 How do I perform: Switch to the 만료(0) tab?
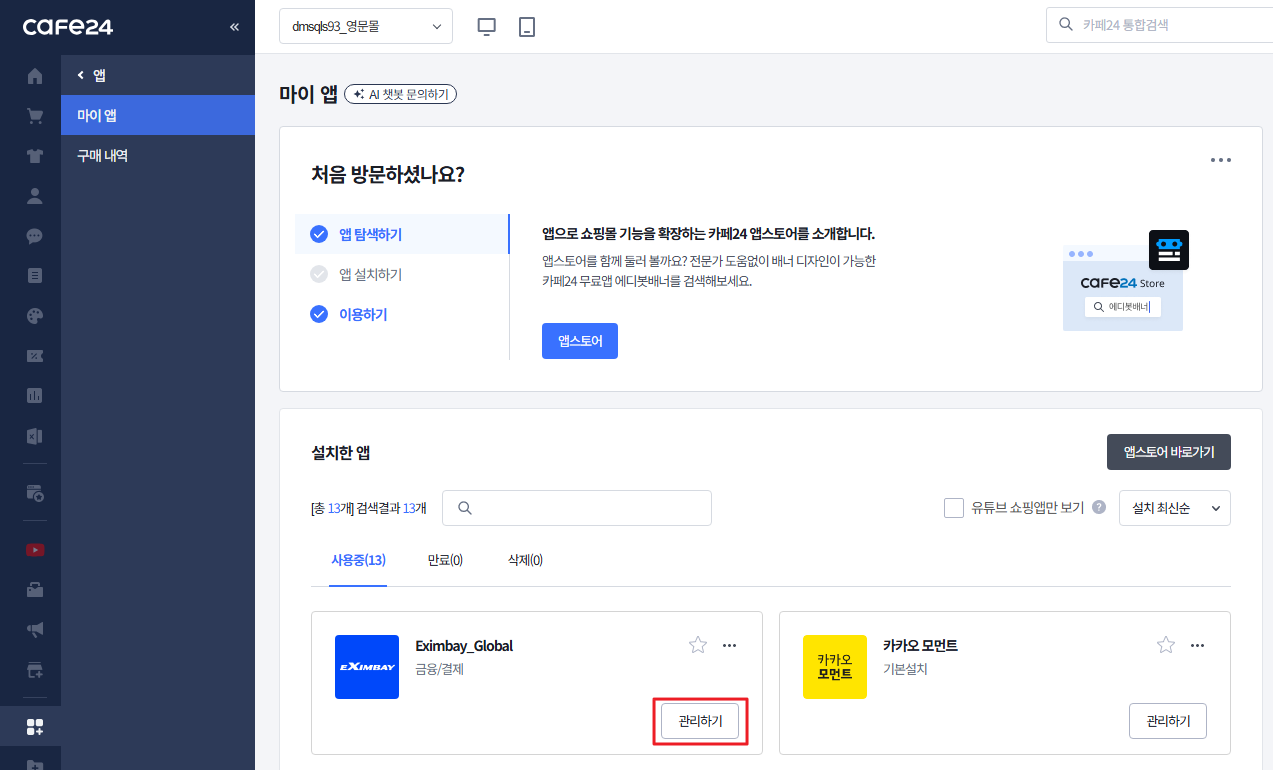click(x=445, y=560)
